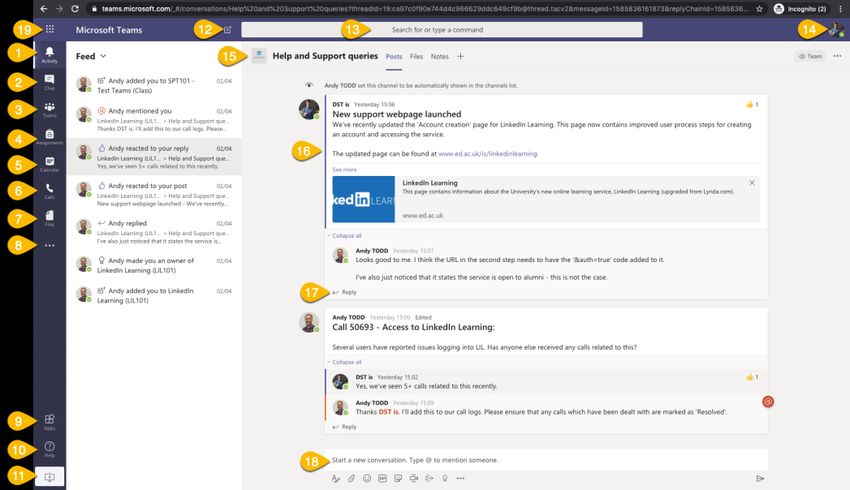Click the Call 50693 post title
Screen dimensions: 850x490
[x=413, y=327]
